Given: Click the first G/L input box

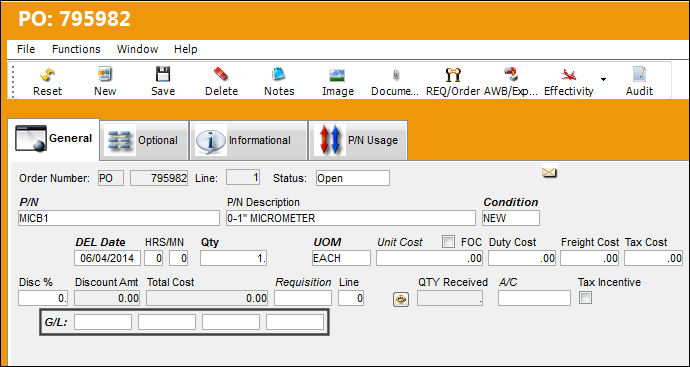Looking at the screenshot, I should tap(103, 322).
